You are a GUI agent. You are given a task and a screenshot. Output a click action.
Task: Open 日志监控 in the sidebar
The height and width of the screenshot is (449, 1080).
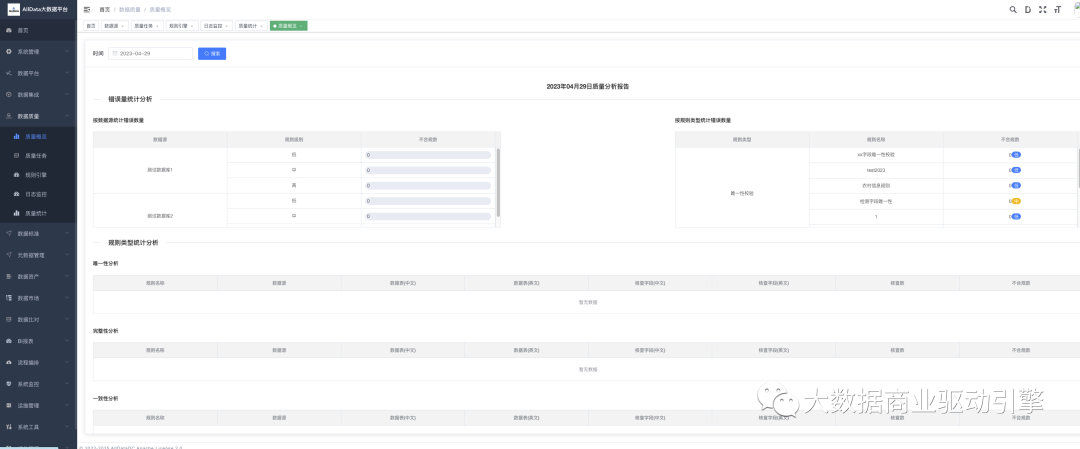click(36, 193)
